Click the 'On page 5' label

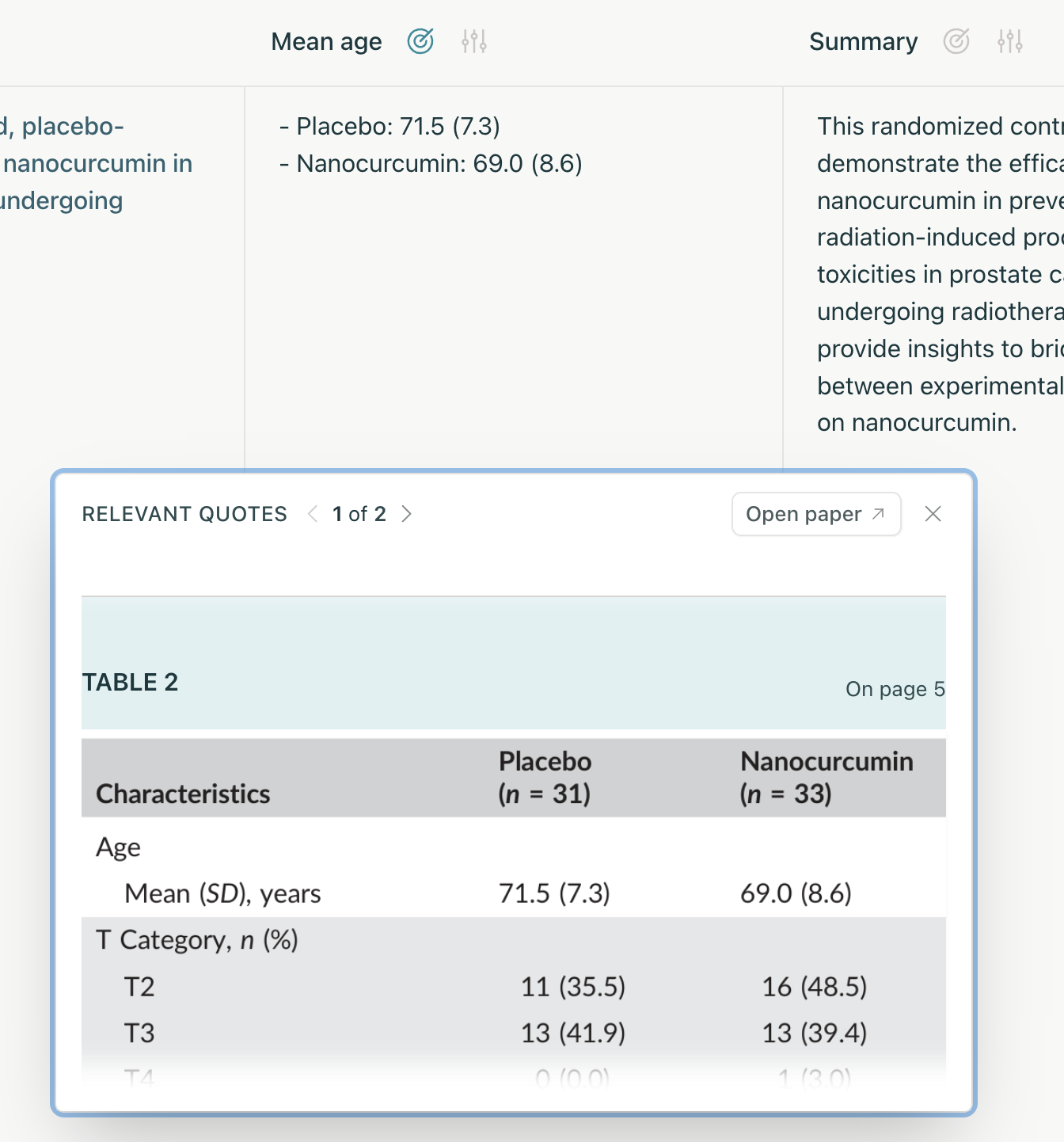tap(895, 689)
